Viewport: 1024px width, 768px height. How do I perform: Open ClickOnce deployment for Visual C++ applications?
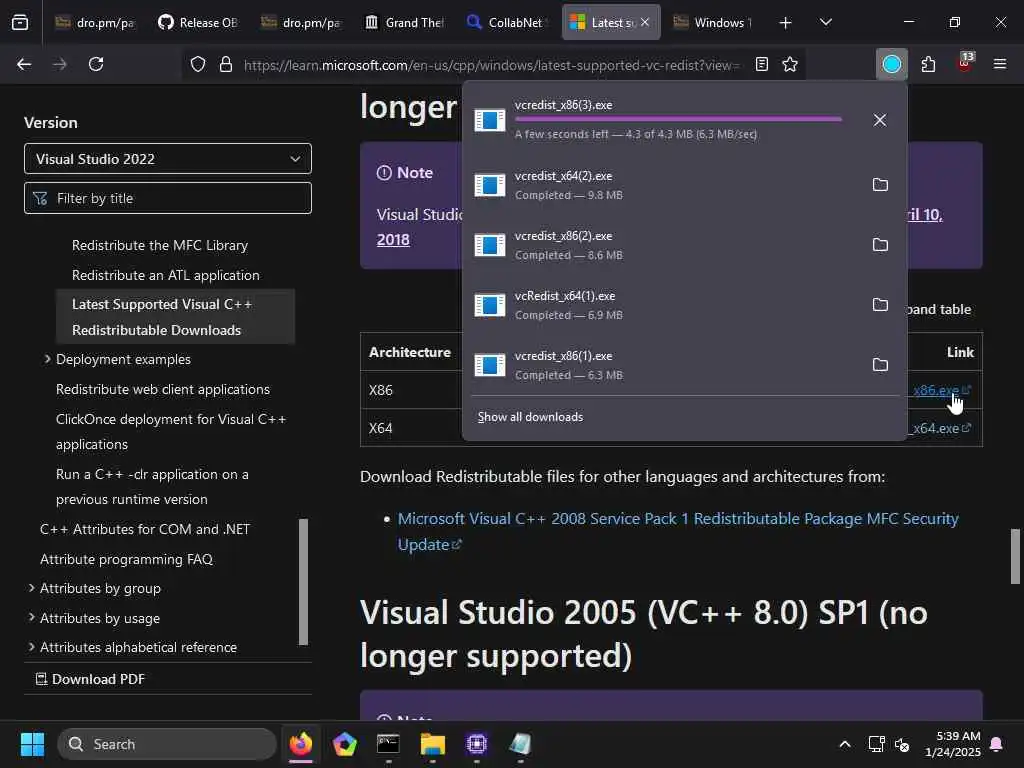pyautogui.click(x=171, y=432)
